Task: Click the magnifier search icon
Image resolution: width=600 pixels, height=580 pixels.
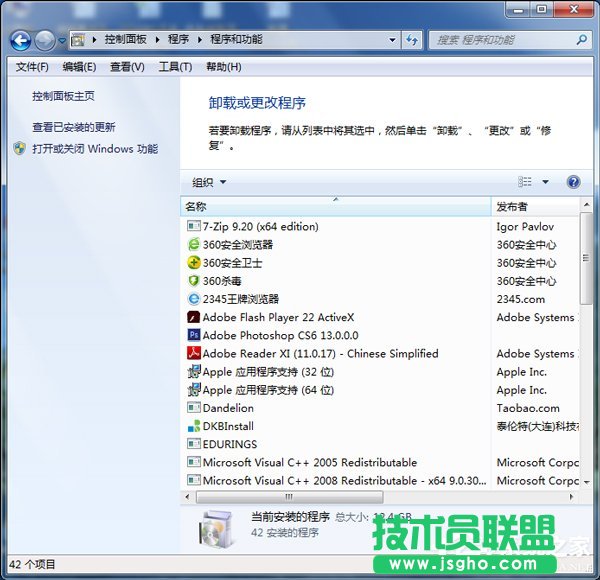Action: pos(582,39)
